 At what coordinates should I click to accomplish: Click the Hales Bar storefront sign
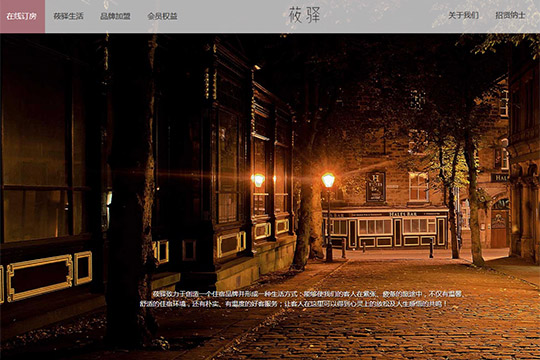403,214
